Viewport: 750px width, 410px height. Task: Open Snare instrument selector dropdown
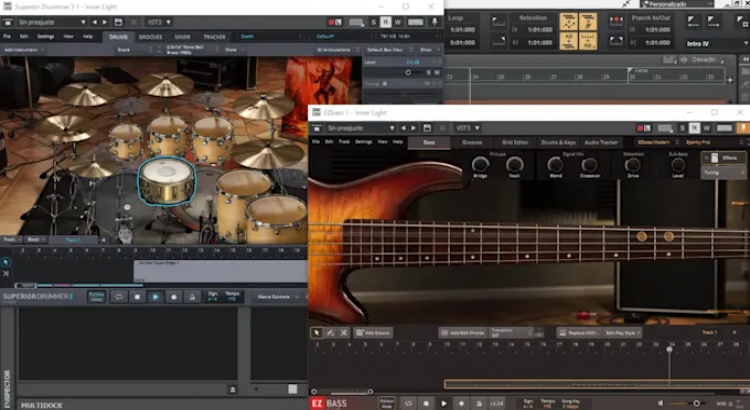pos(134,50)
